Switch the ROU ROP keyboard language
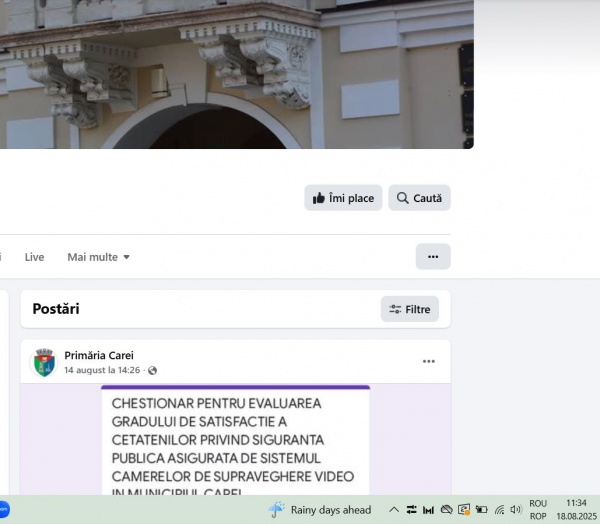The width and height of the screenshot is (600, 524). (538, 510)
